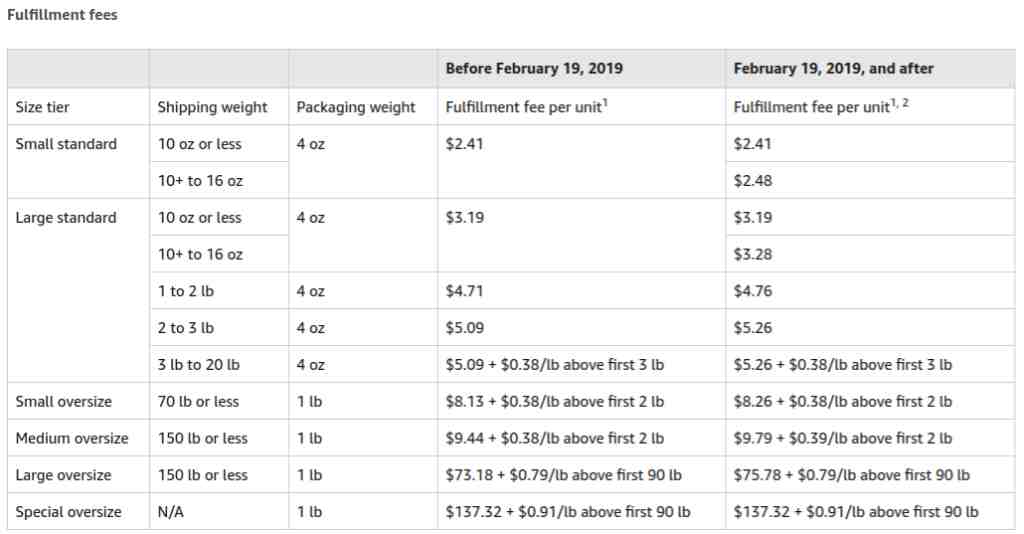Image resolution: width=1024 pixels, height=534 pixels.
Task: Select the Large standard row label
Action: pos(66,218)
